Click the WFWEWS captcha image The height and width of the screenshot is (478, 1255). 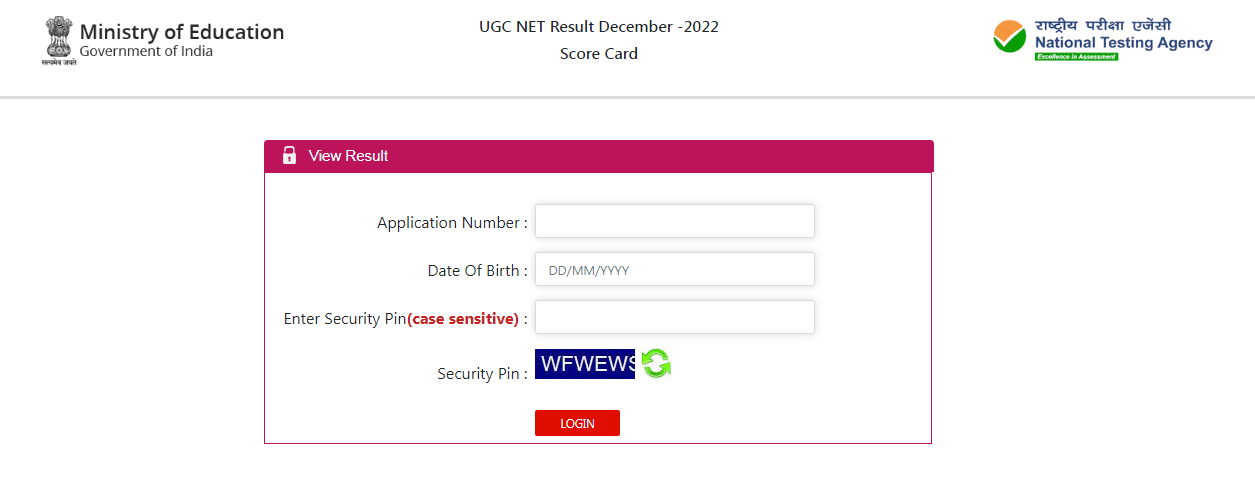(585, 364)
